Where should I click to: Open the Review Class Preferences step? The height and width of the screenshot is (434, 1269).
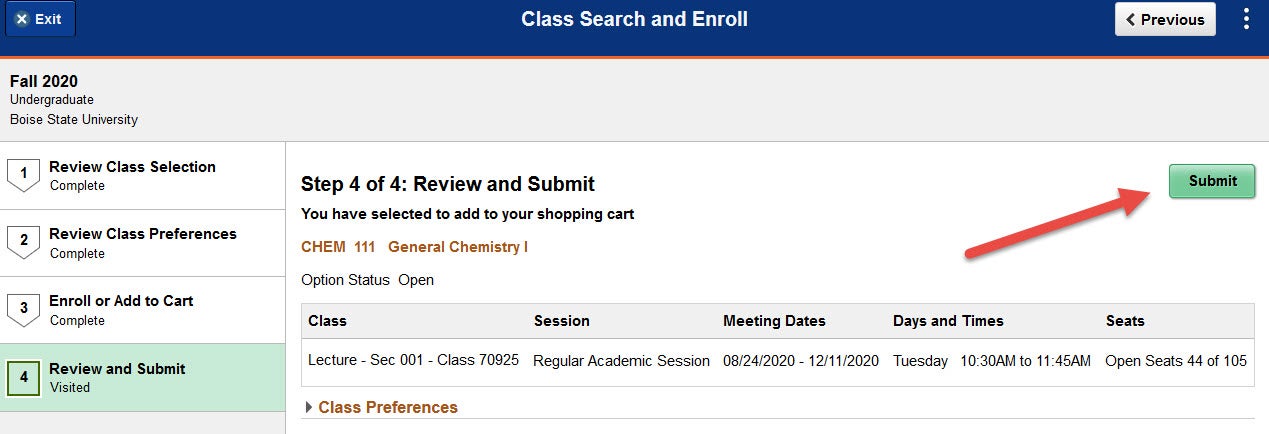(x=143, y=242)
